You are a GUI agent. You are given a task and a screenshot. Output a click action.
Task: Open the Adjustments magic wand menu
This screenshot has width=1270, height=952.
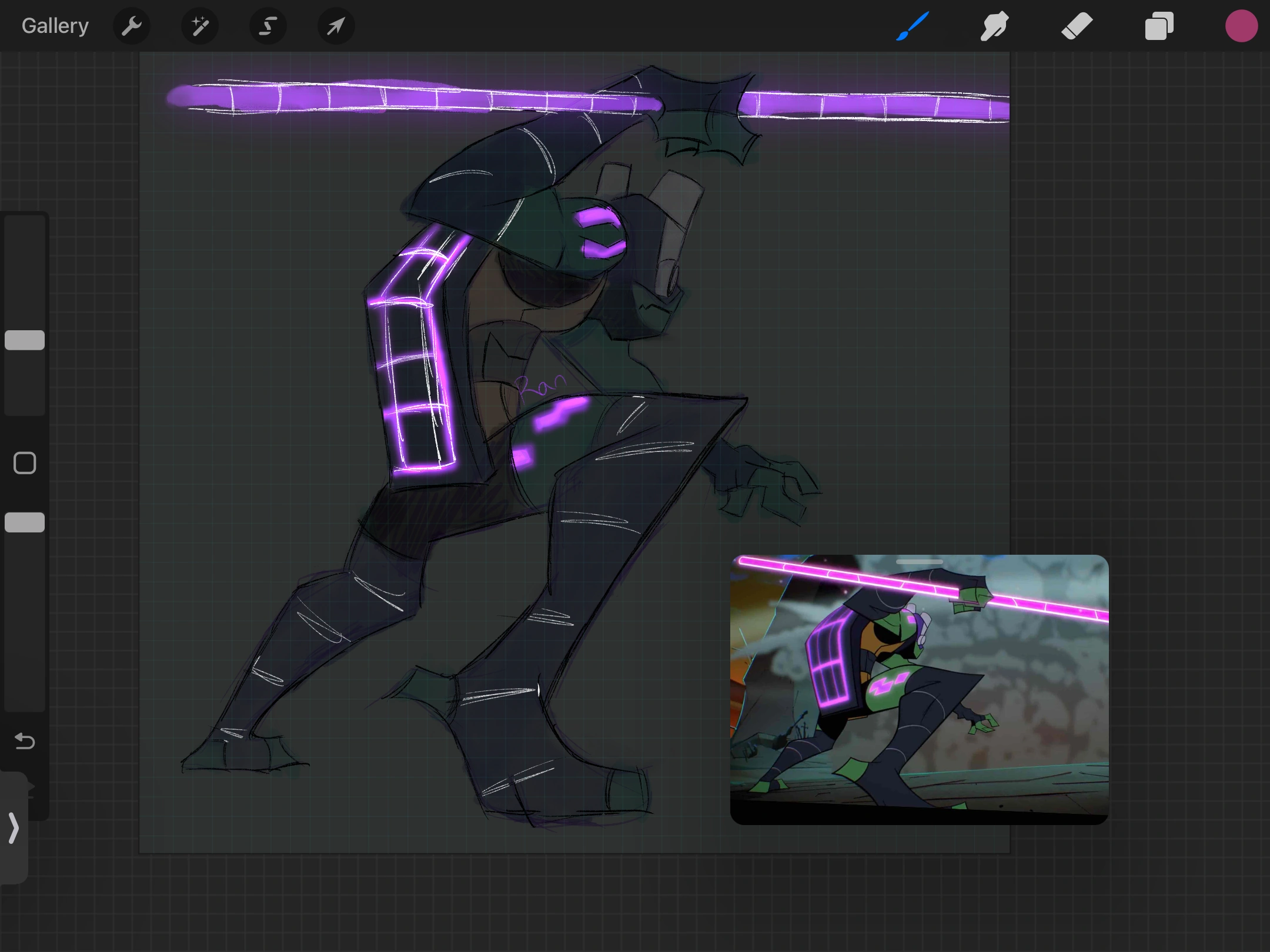[x=200, y=26]
